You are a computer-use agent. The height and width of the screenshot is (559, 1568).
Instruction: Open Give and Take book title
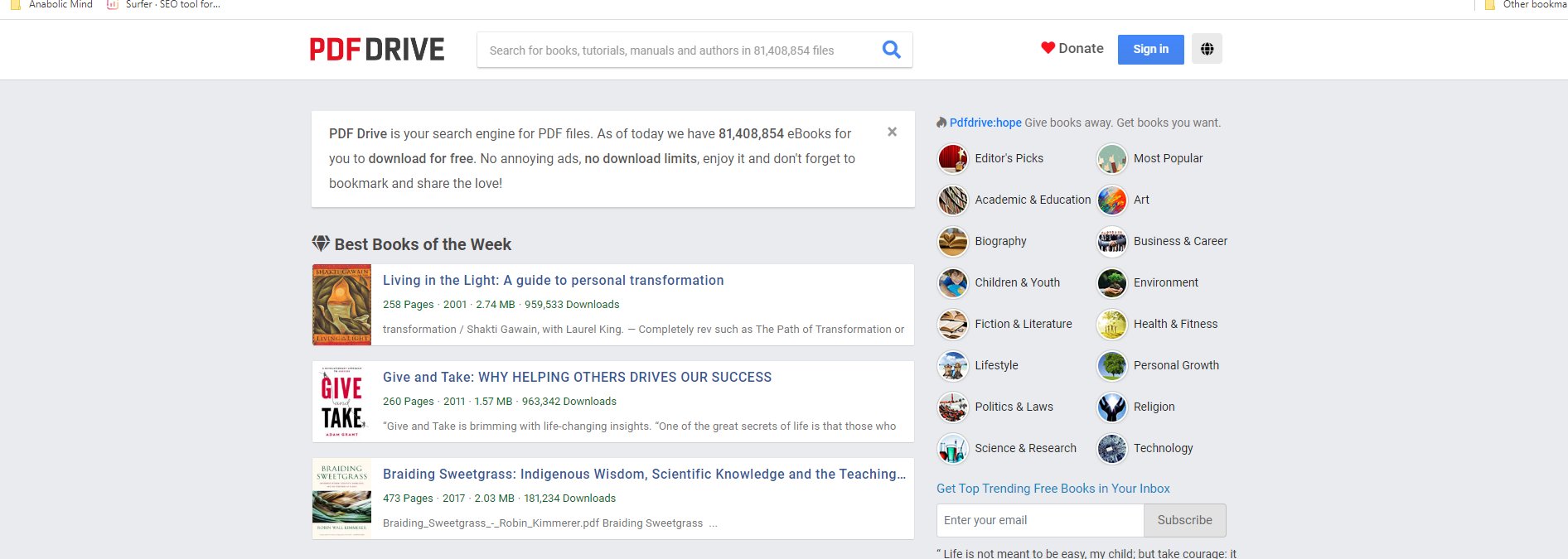click(577, 377)
